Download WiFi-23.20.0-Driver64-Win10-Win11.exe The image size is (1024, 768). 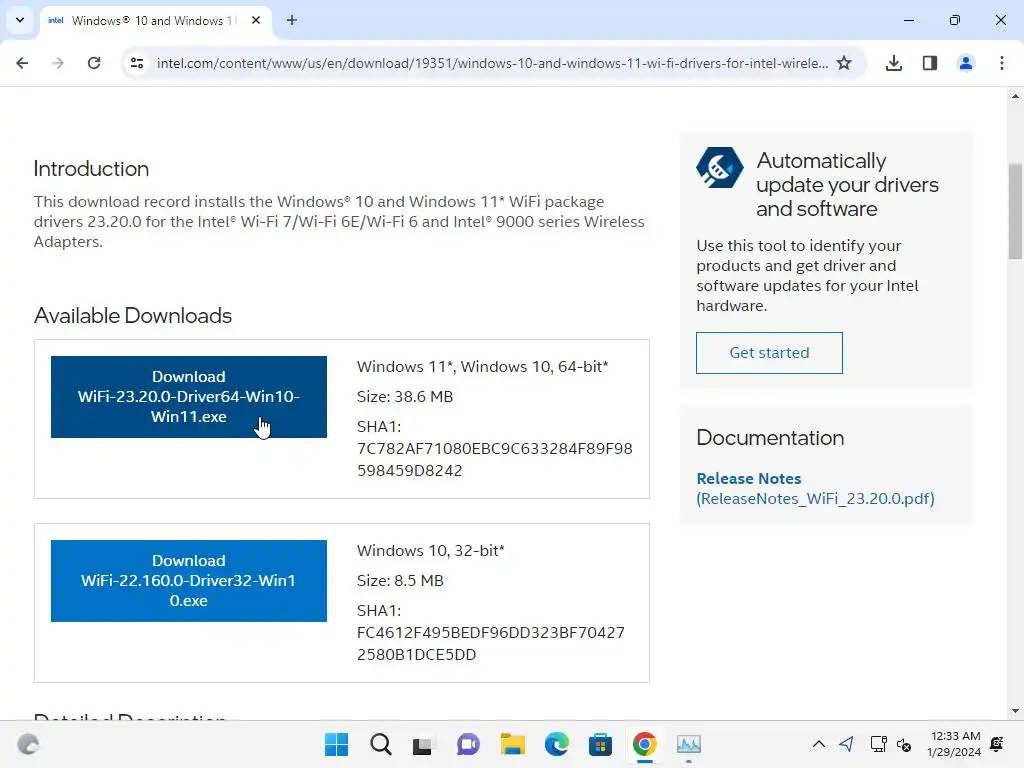pos(189,397)
